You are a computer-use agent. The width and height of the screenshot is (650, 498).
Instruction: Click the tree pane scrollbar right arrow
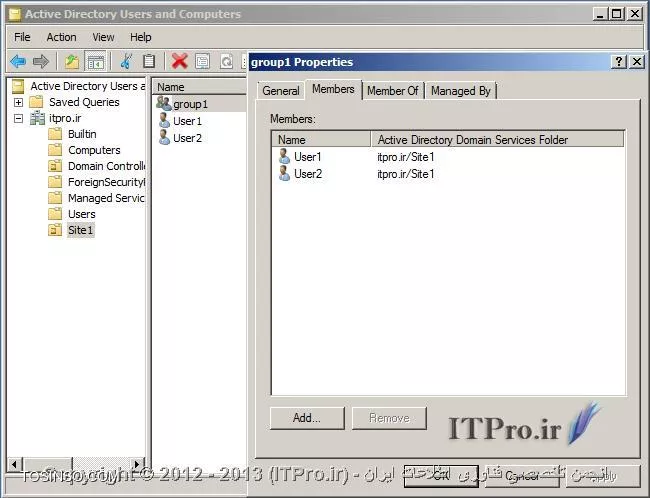point(137,464)
